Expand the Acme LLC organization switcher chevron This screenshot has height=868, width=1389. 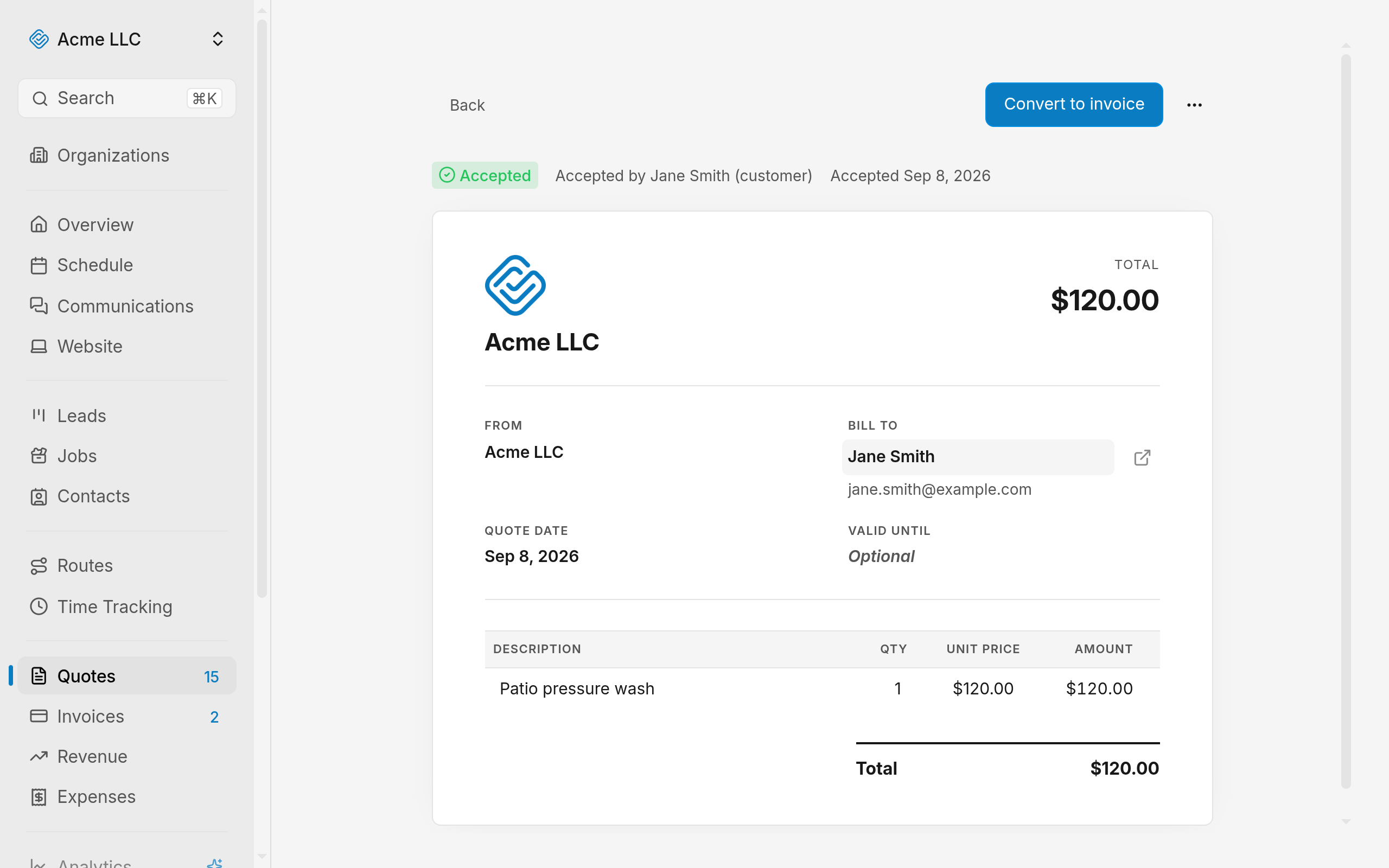click(218, 39)
